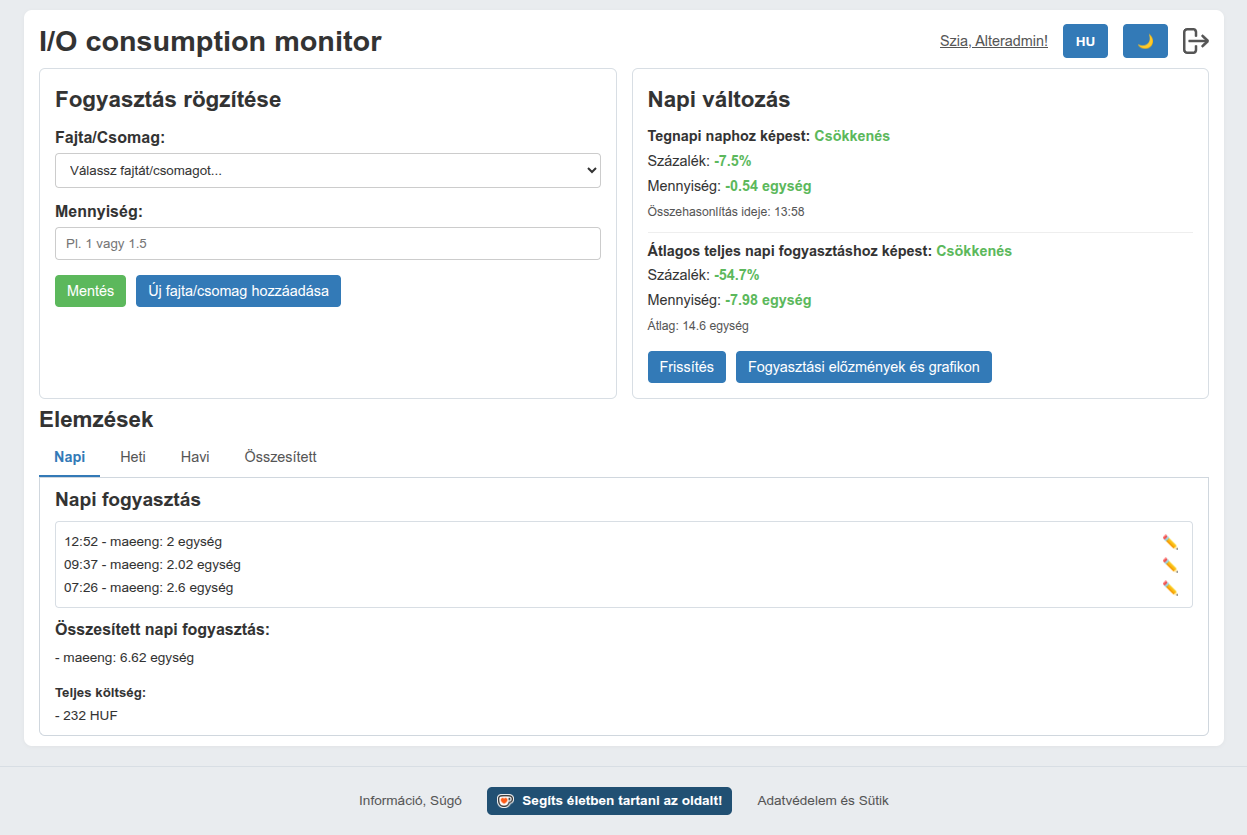Open the Szia, Alteradmin! profile link
This screenshot has height=835, width=1247.
pos(993,41)
